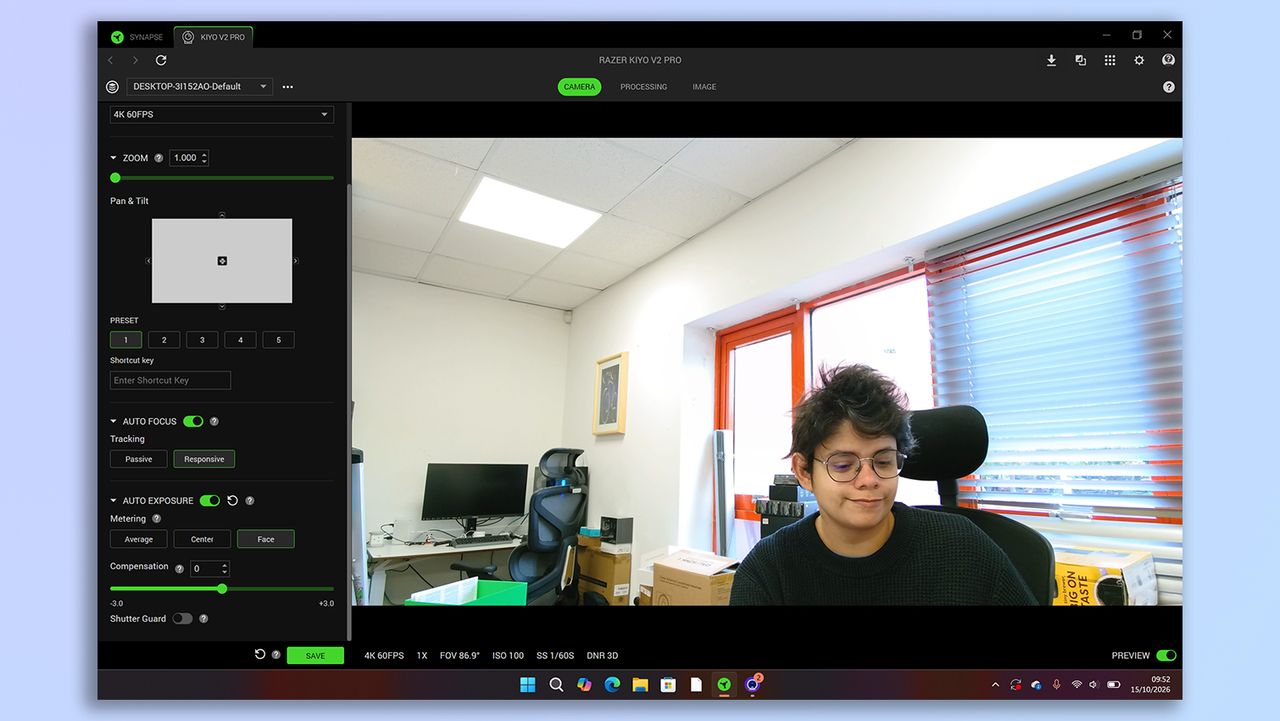Screen dimensions: 1280x721
Task: Turn off the Preview toggle
Action: (x=1166, y=656)
